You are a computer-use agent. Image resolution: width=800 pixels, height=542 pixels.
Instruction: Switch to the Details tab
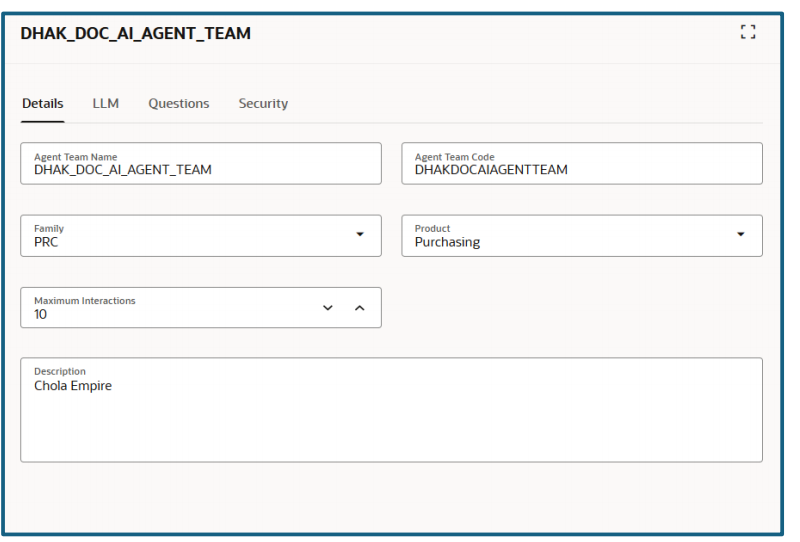(42, 104)
